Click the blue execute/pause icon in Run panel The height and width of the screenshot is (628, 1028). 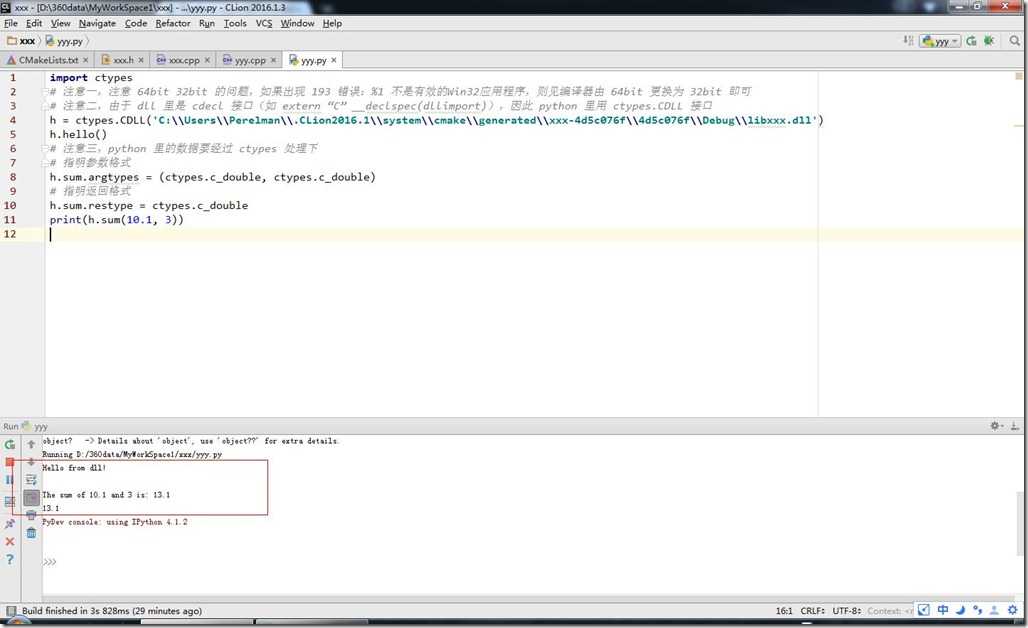pyautogui.click(x=10, y=480)
